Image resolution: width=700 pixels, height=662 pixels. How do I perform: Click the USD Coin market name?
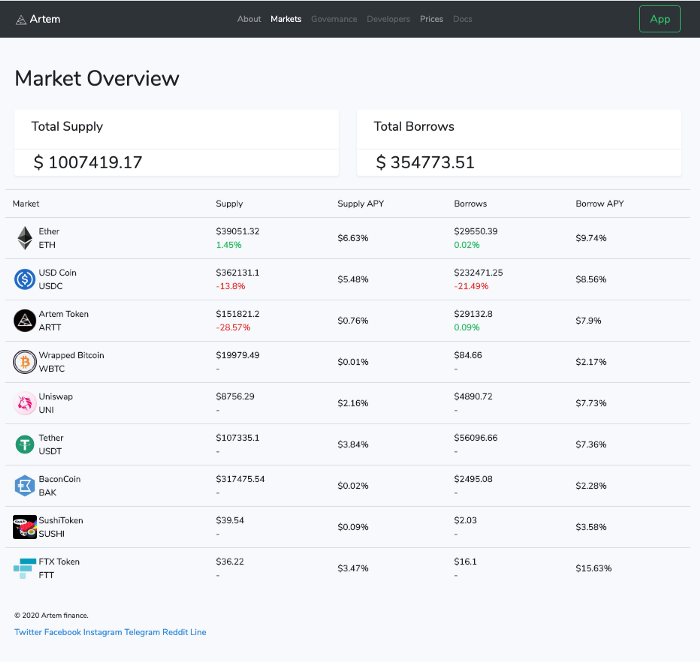58,273
